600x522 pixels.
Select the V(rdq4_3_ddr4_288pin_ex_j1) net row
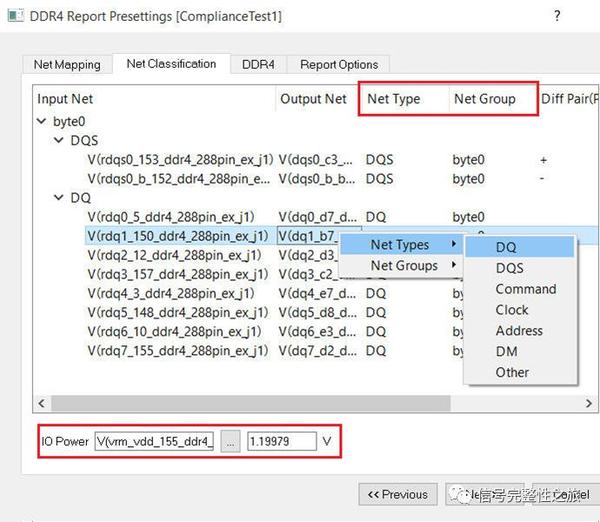point(171,294)
